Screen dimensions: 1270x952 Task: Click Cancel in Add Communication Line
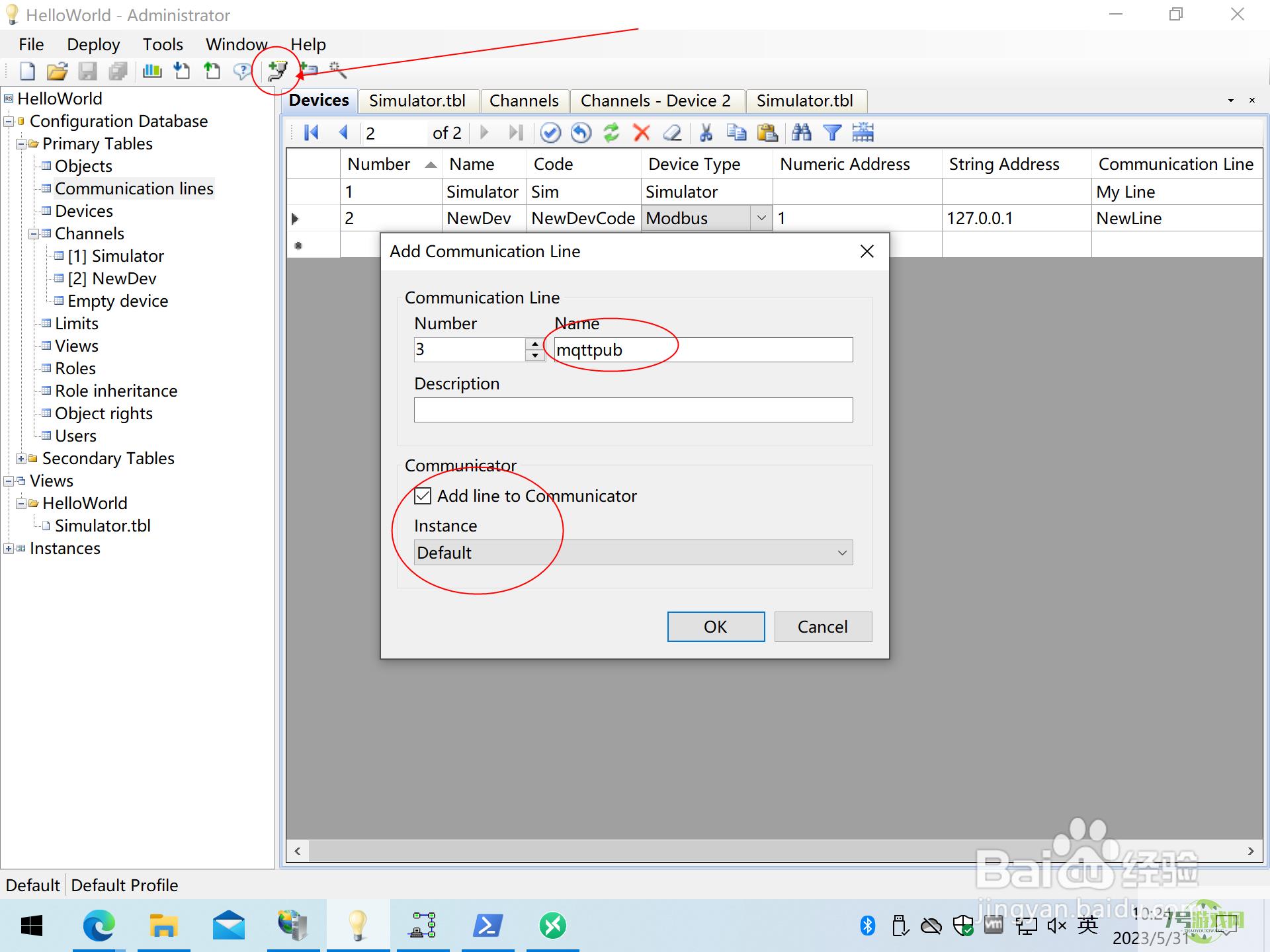click(823, 627)
